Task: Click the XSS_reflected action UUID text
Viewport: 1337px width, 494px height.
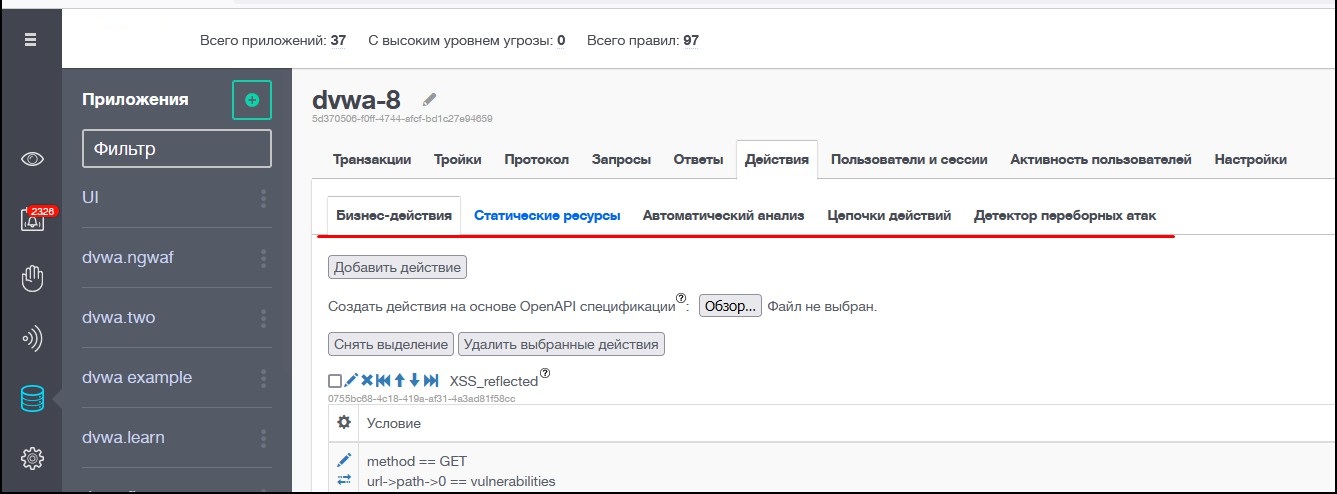Action: [x=421, y=399]
